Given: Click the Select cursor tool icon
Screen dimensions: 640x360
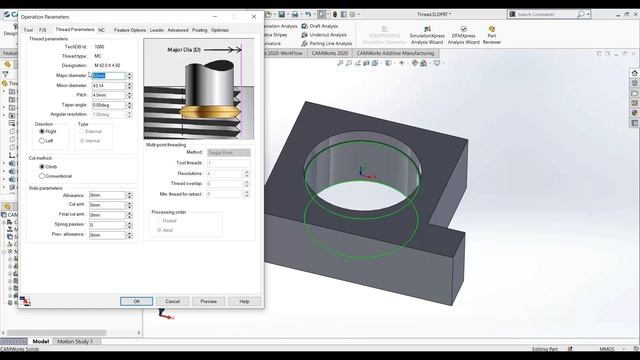Looking at the screenshot, I should 322,14.
